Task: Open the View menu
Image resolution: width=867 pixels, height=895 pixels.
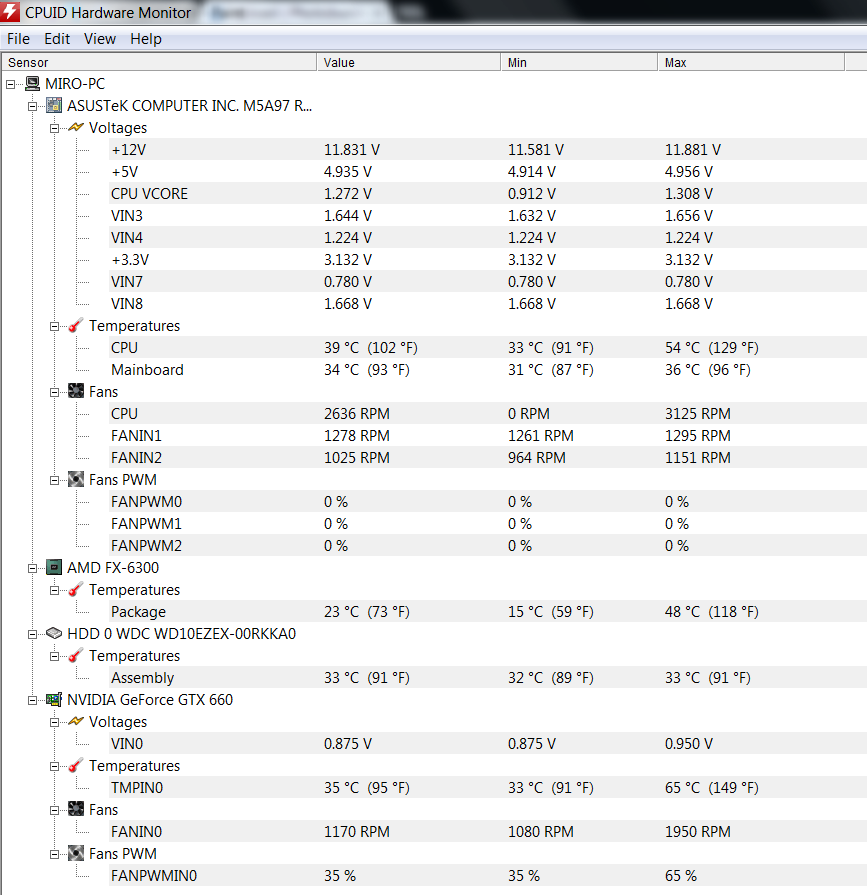Action: (100, 39)
